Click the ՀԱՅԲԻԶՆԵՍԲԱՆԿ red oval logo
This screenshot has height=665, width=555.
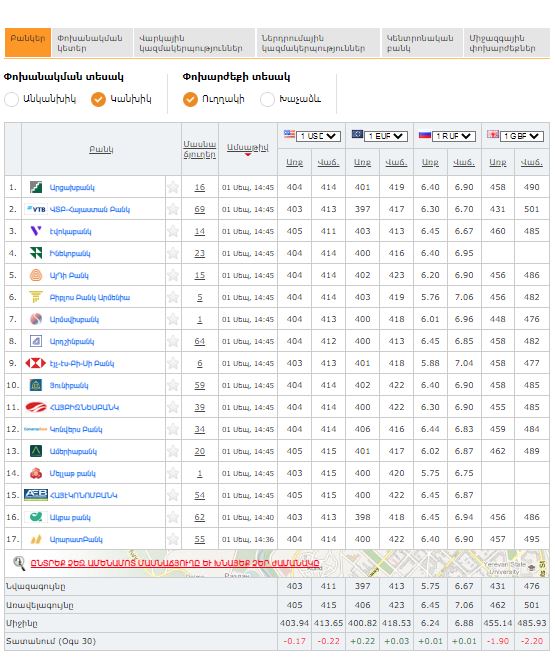(36, 407)
